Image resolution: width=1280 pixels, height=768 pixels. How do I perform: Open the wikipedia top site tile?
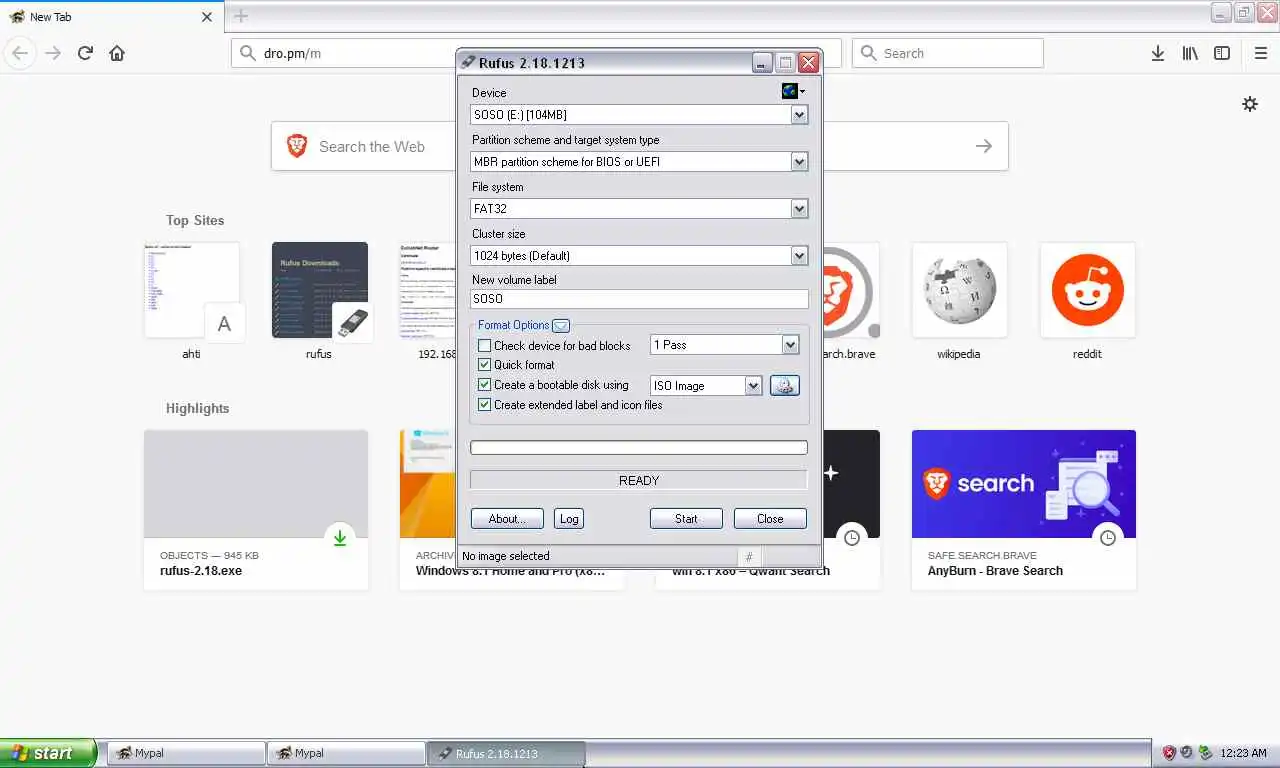coord(959,291)
